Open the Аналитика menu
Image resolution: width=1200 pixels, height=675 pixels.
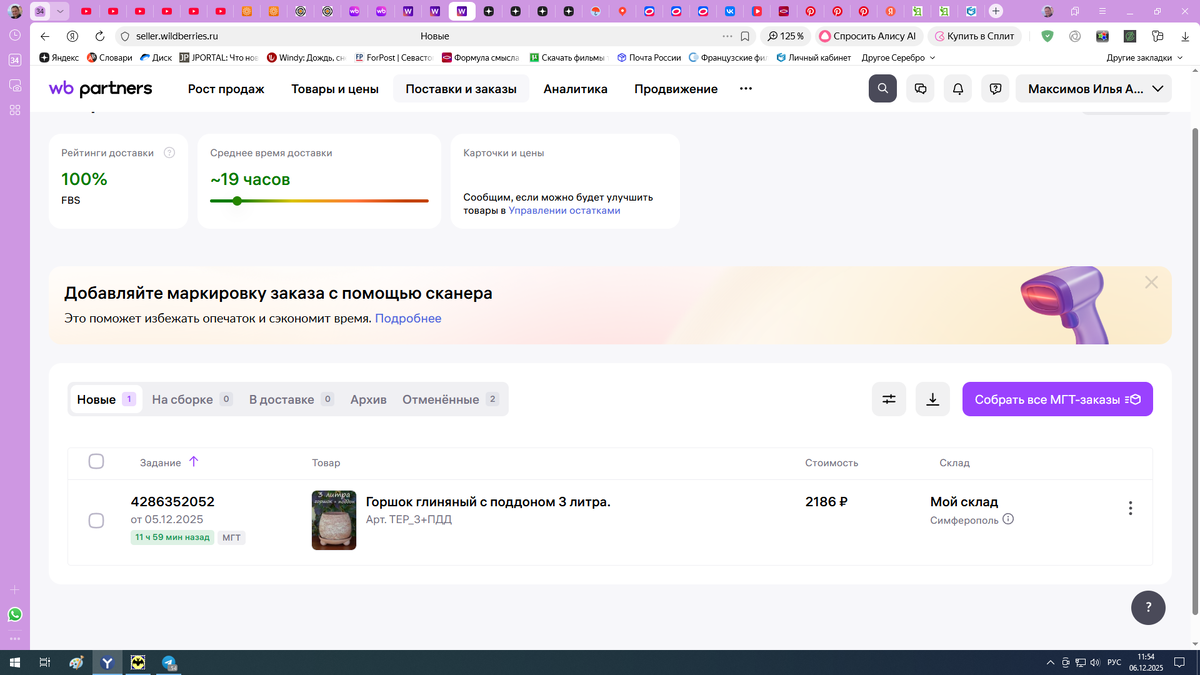pyautogui.click(x=575, y=89)
